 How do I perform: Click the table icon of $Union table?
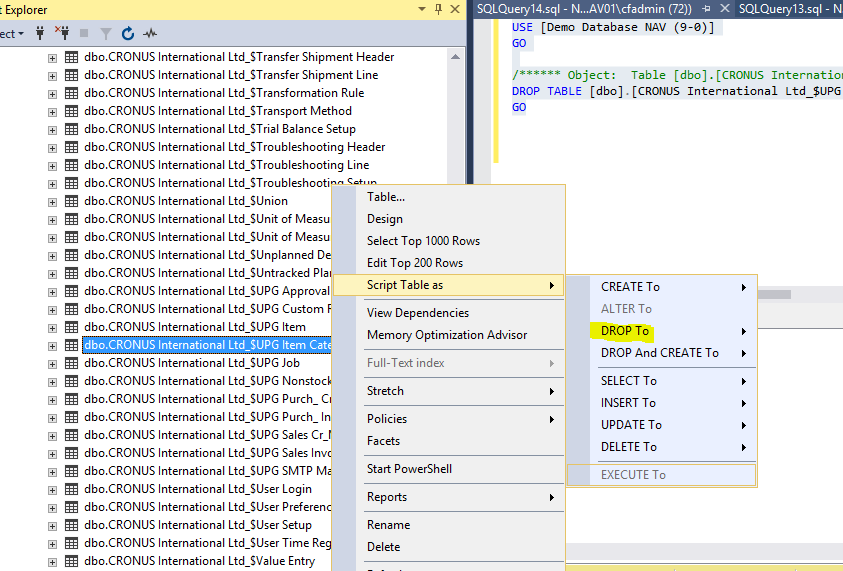pos(72,201)
